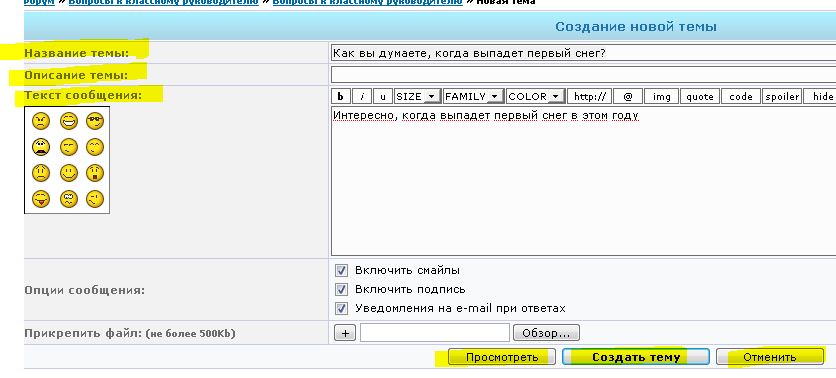Click the Описание темы label
836x378 pixels.
point(76,75)
